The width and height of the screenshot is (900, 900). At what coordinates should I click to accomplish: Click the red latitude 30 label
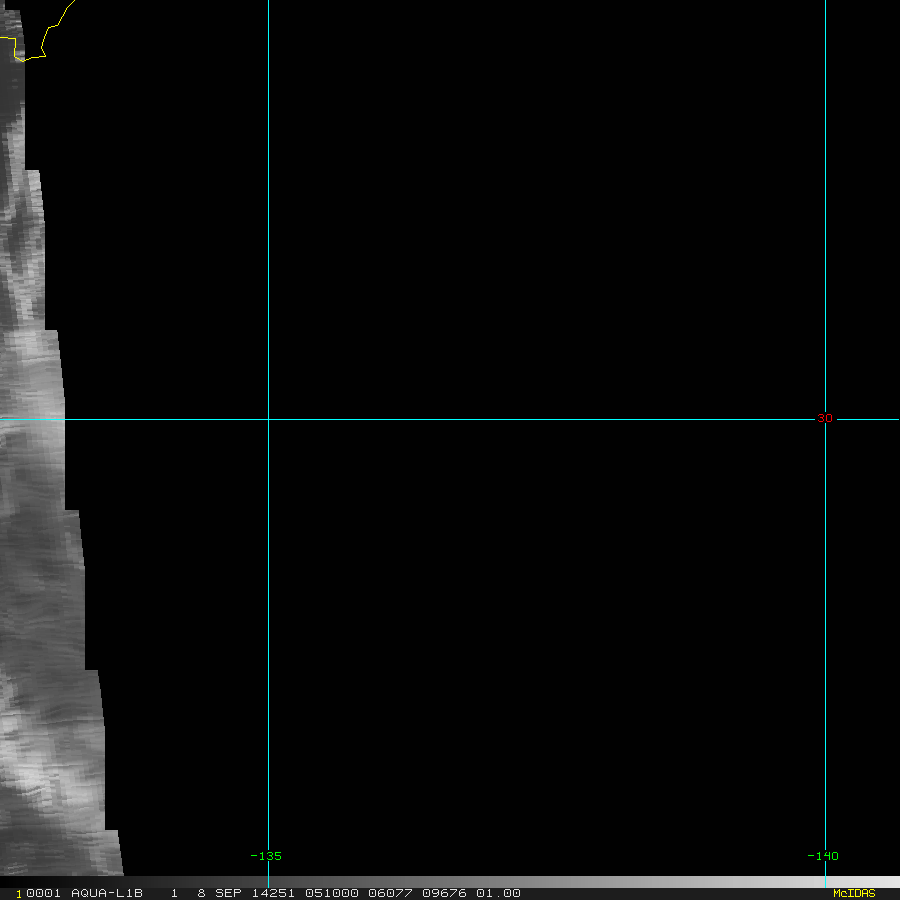(825, 418)
